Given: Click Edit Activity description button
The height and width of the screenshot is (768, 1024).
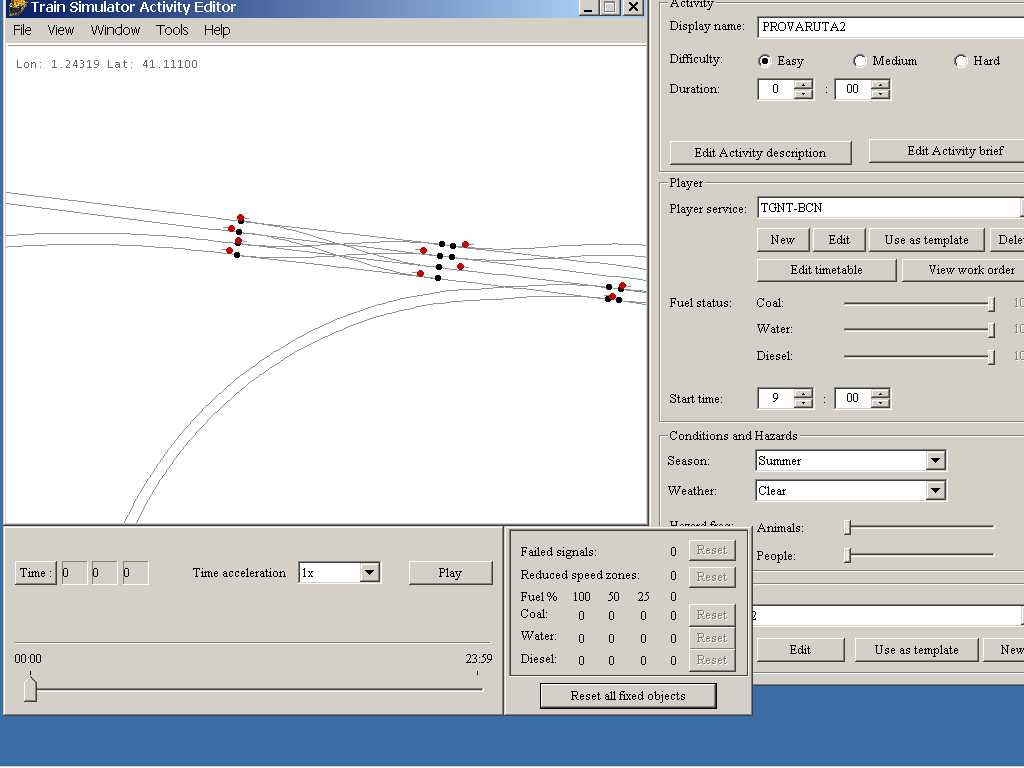Looking at the screenshot, I should 760,153.
